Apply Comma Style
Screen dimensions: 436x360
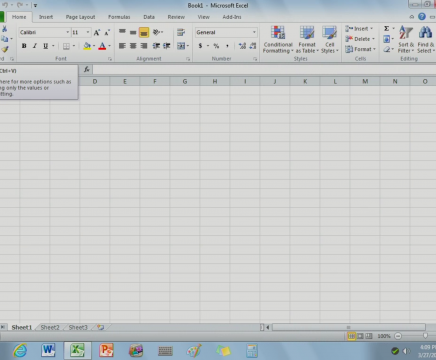click(x=227, y=46)
